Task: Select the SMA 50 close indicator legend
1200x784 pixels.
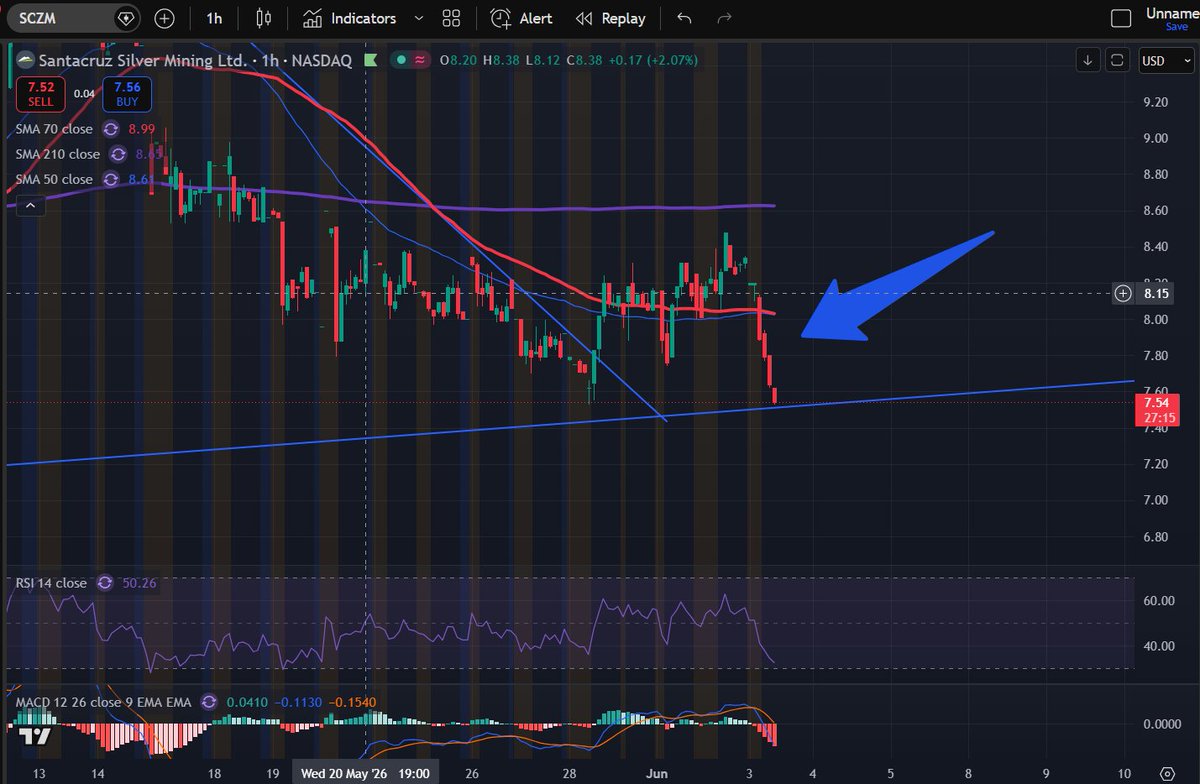Action: tap(54, 179)
